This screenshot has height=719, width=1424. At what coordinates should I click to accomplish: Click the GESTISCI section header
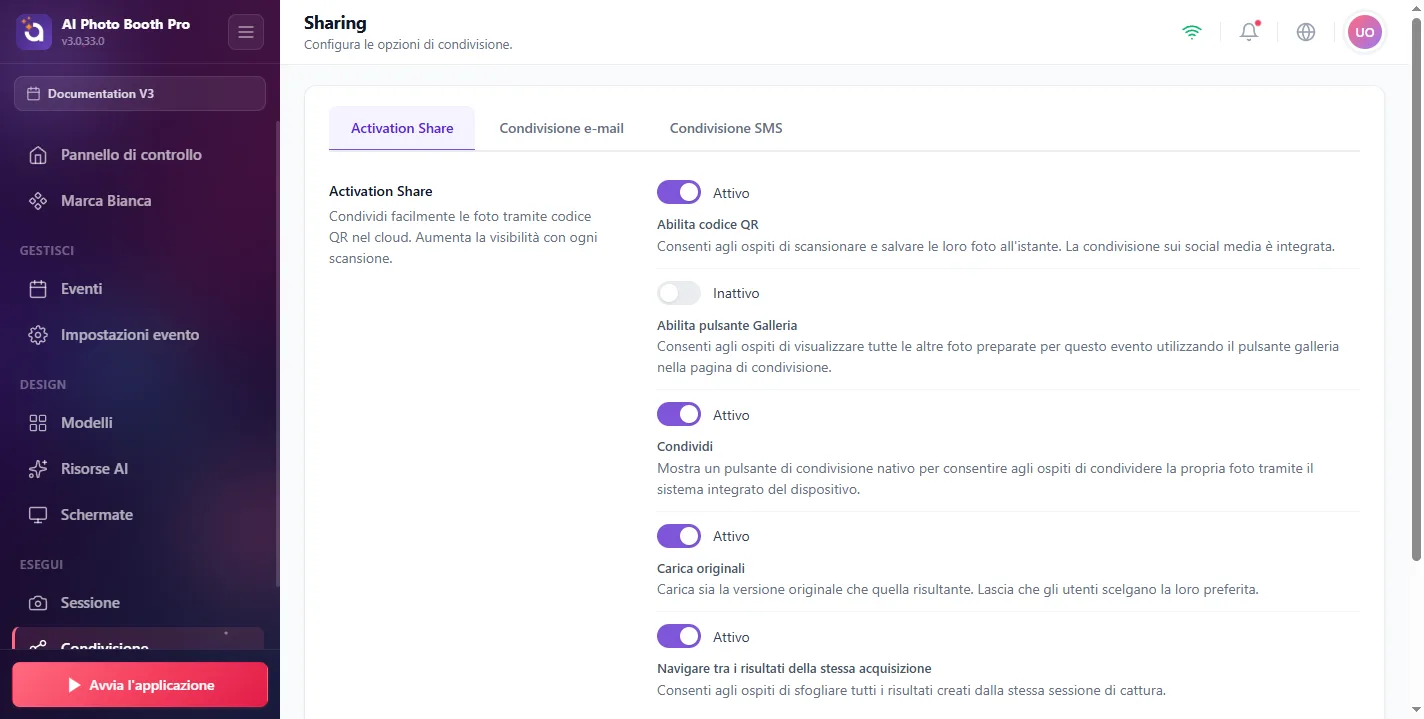[47, 250]
